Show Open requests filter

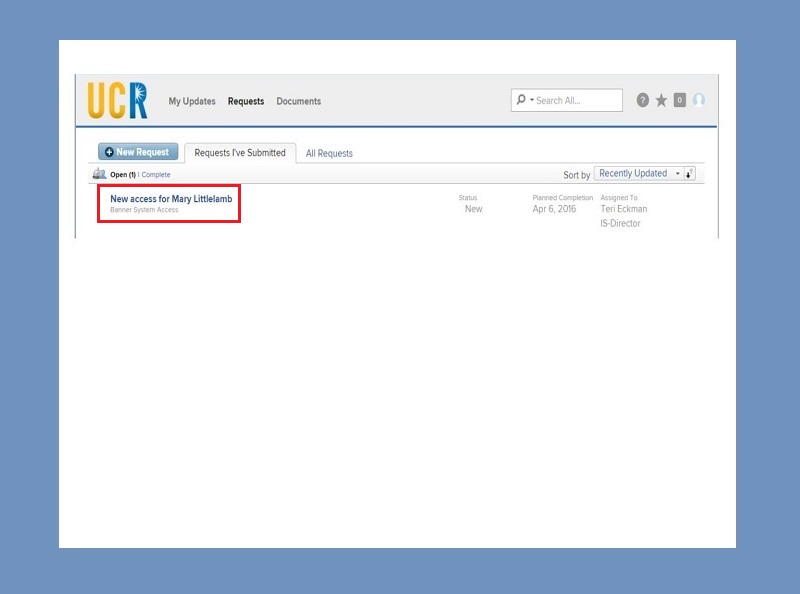(x=122, y=175)
